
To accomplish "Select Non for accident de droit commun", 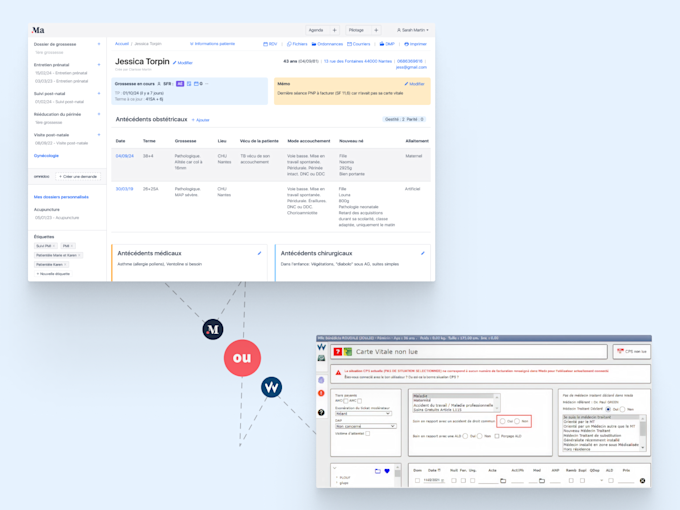I will click(x=517, y=421).
